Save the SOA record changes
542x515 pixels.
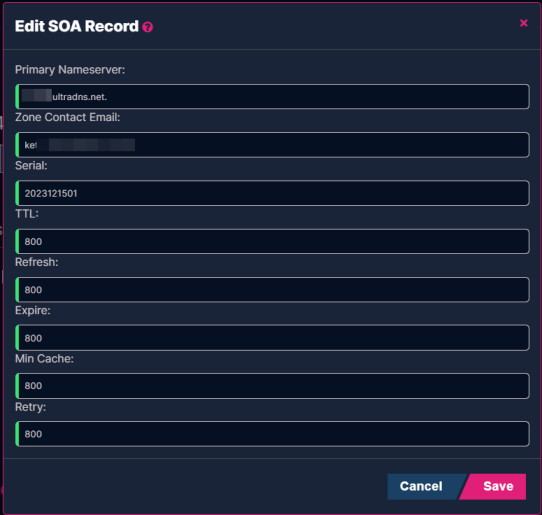click(x=494, y=486)
